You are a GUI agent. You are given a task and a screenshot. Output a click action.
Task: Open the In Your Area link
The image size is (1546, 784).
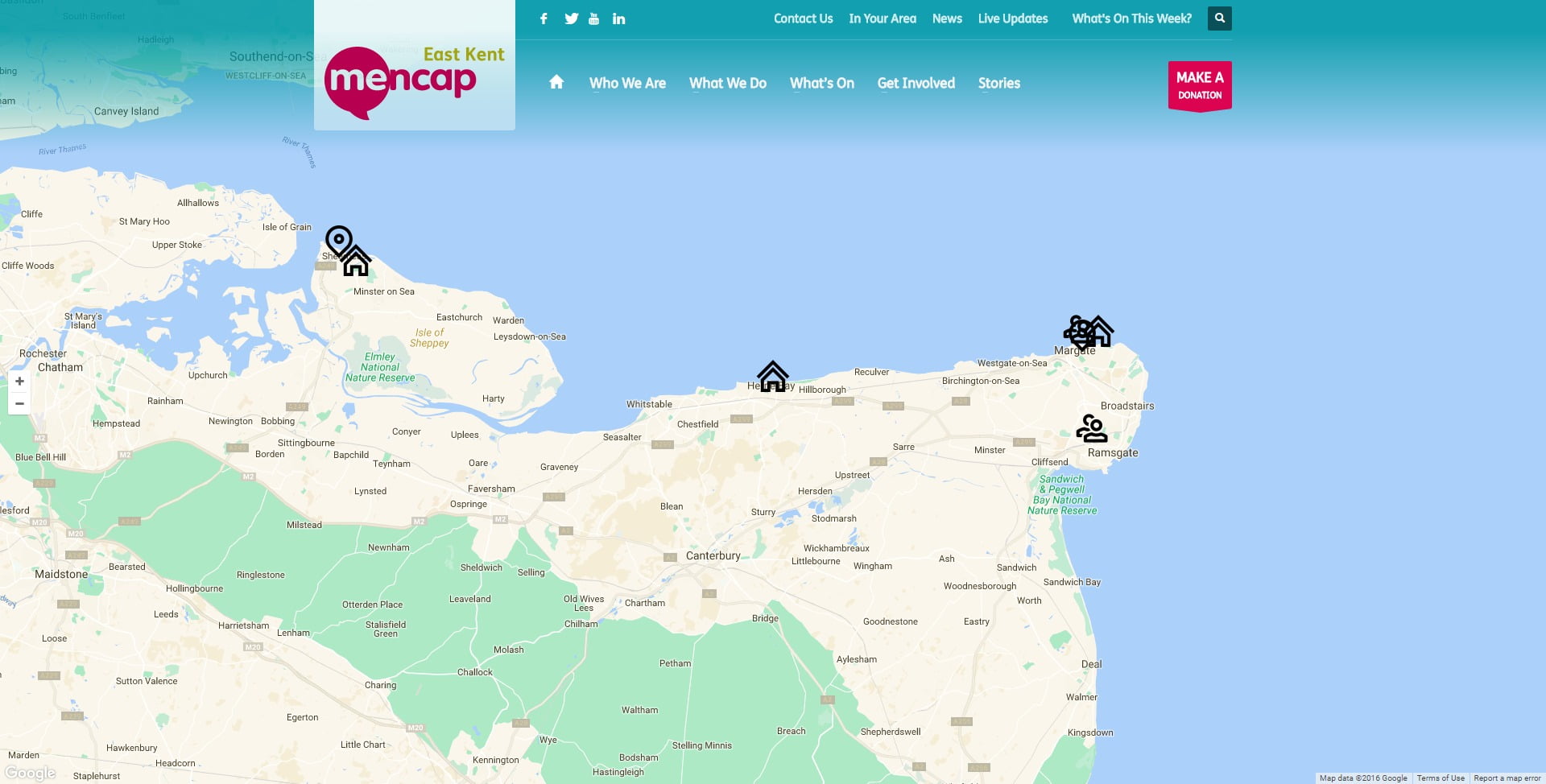pos(883,19)
